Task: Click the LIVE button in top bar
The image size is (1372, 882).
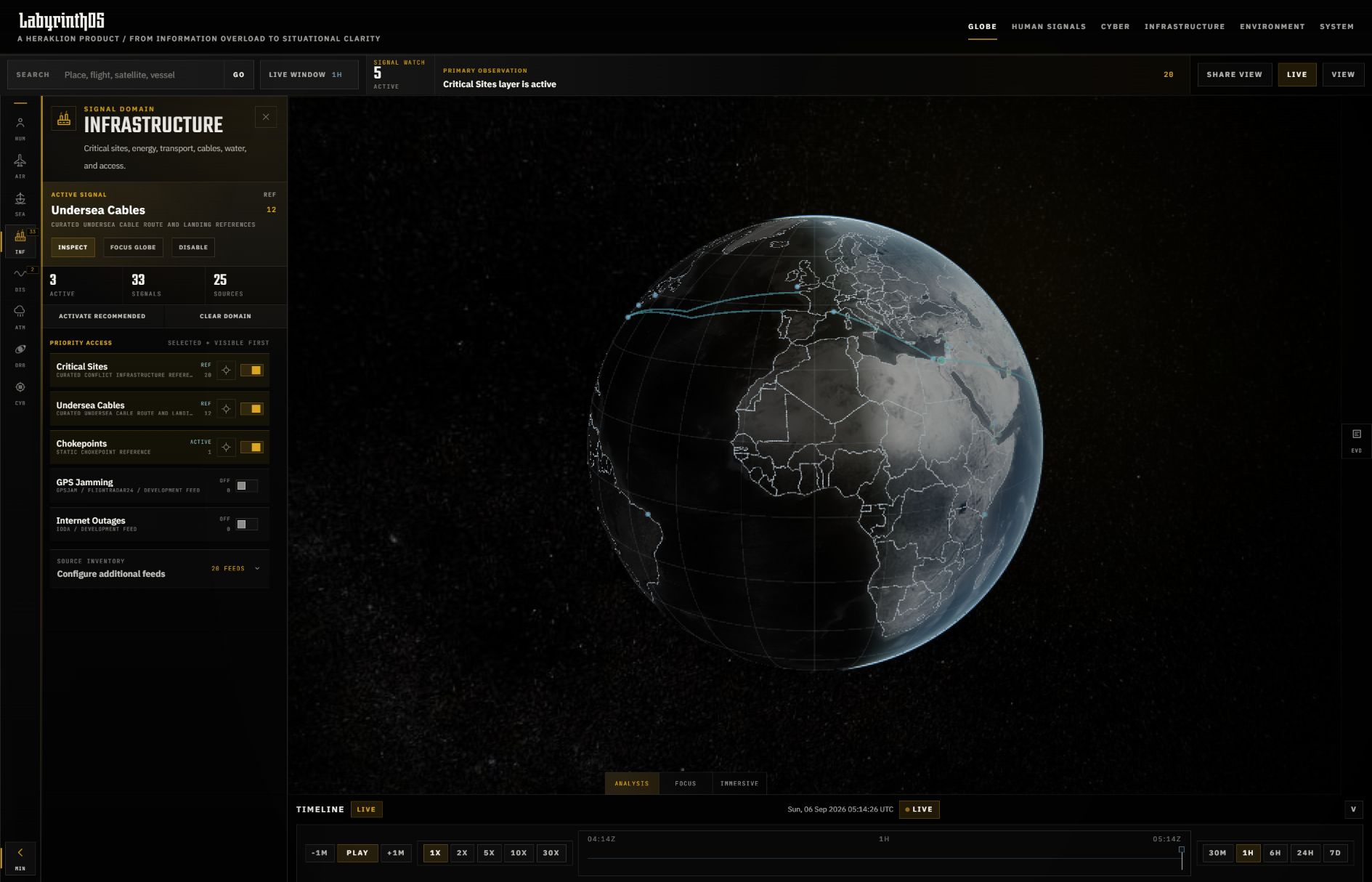Action: coord(1296,75)
